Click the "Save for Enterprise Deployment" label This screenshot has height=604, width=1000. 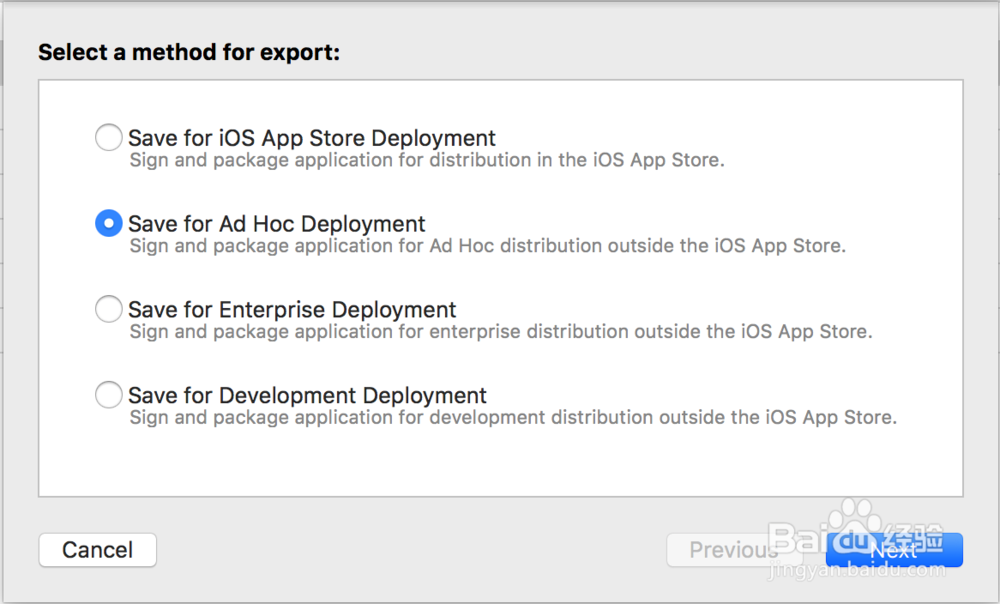tap(292, 310)
